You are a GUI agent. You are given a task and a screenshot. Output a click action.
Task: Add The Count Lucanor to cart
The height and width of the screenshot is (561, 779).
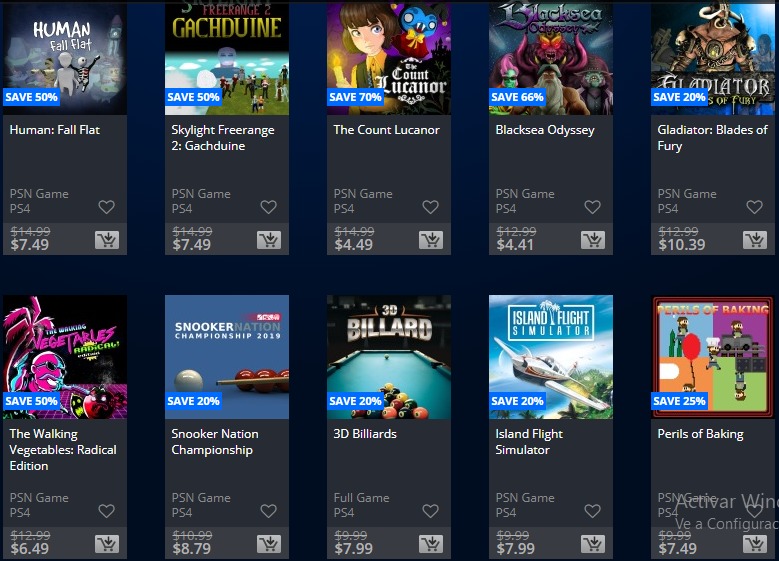431,240
